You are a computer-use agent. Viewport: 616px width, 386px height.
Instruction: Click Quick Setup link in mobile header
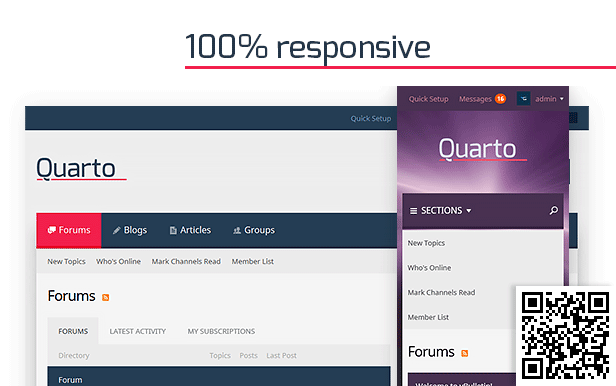pos(428,99)
